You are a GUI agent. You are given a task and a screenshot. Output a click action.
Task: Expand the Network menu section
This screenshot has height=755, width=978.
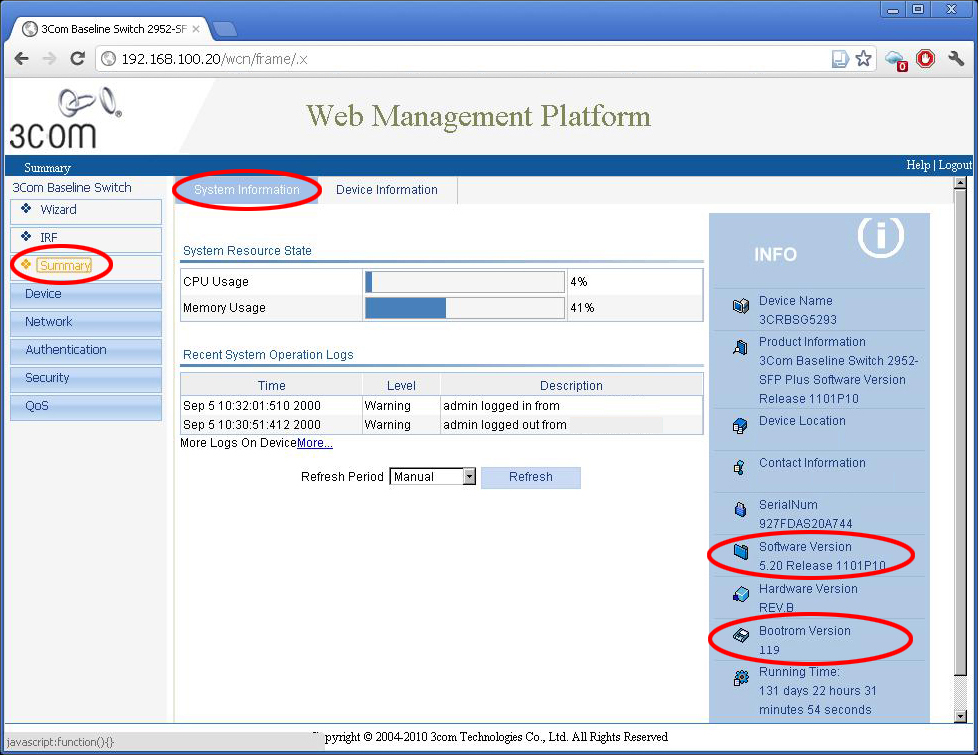[86, 323]
